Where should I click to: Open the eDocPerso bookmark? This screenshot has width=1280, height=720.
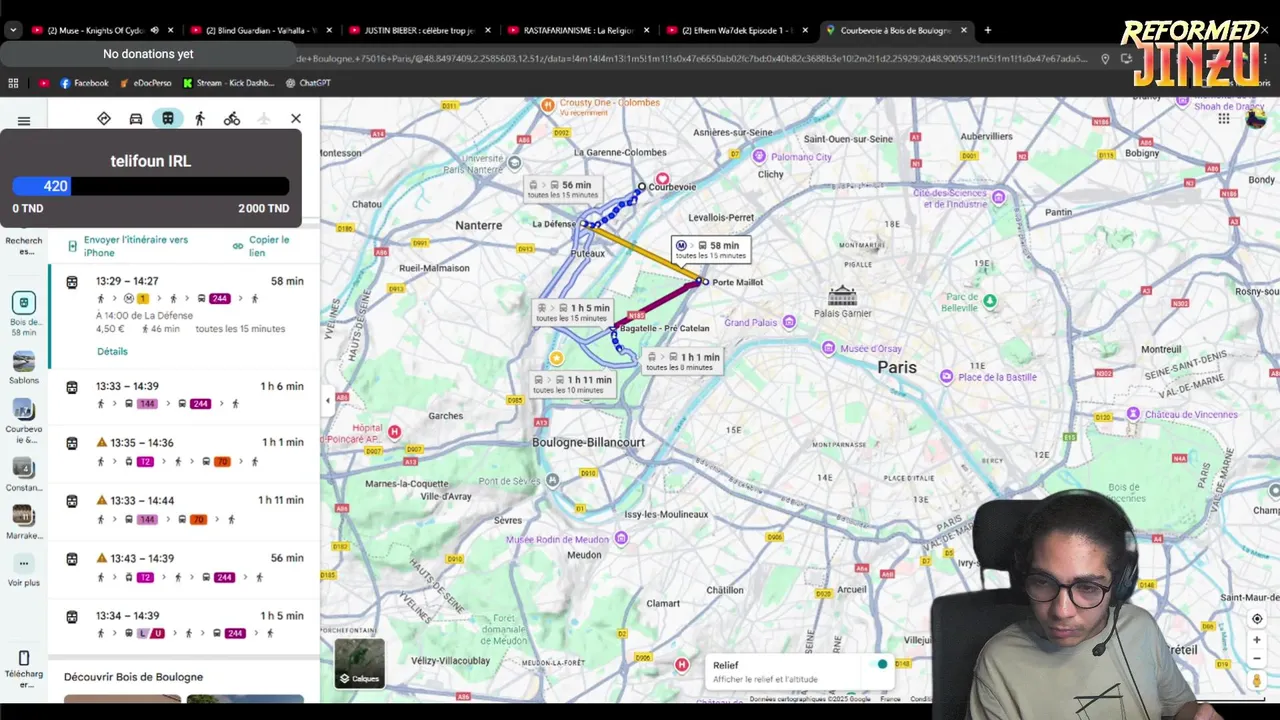pyautogui.click(x=146, y=83)
